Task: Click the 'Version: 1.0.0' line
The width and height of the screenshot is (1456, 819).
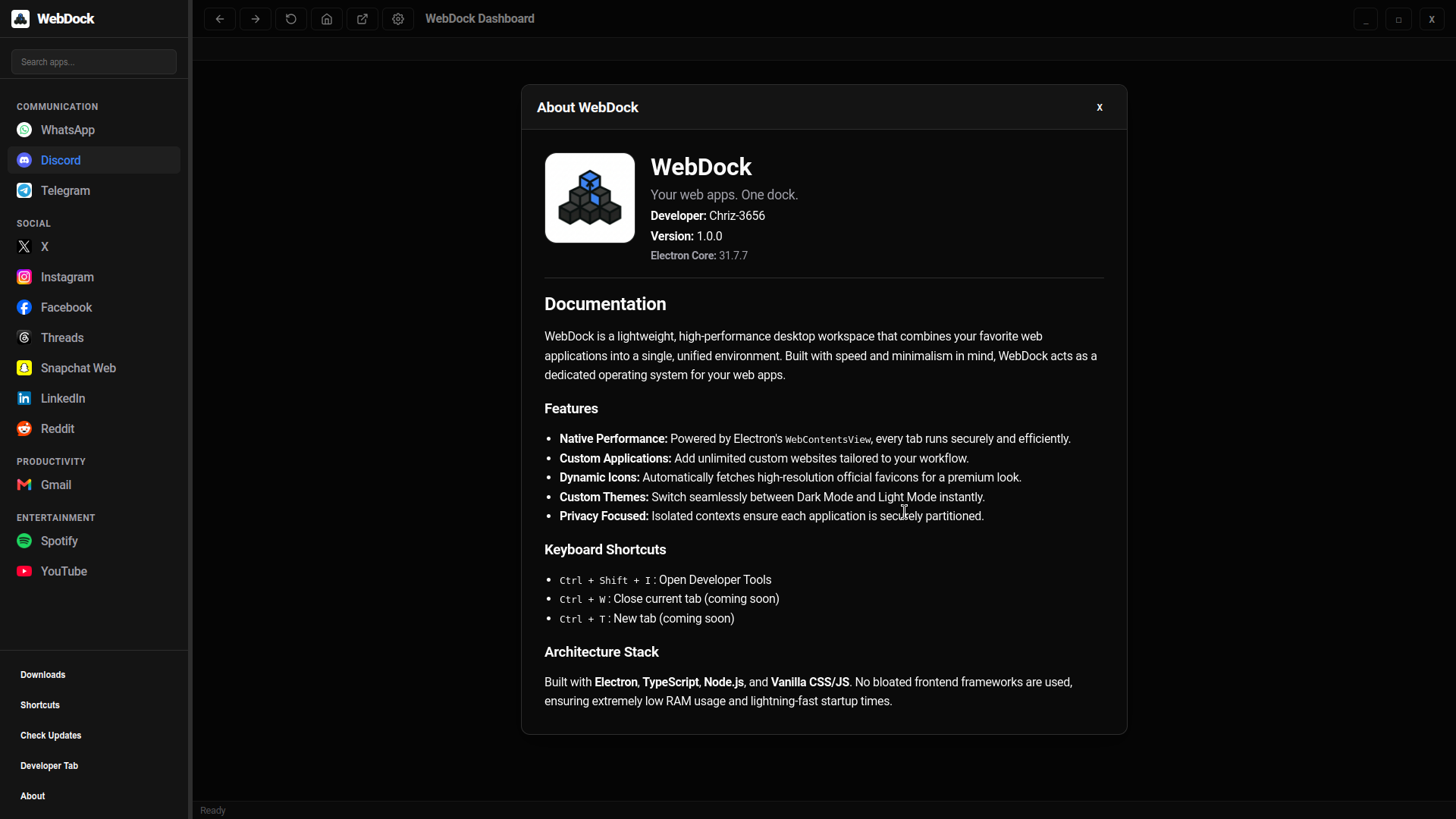Action: point(686,237)
